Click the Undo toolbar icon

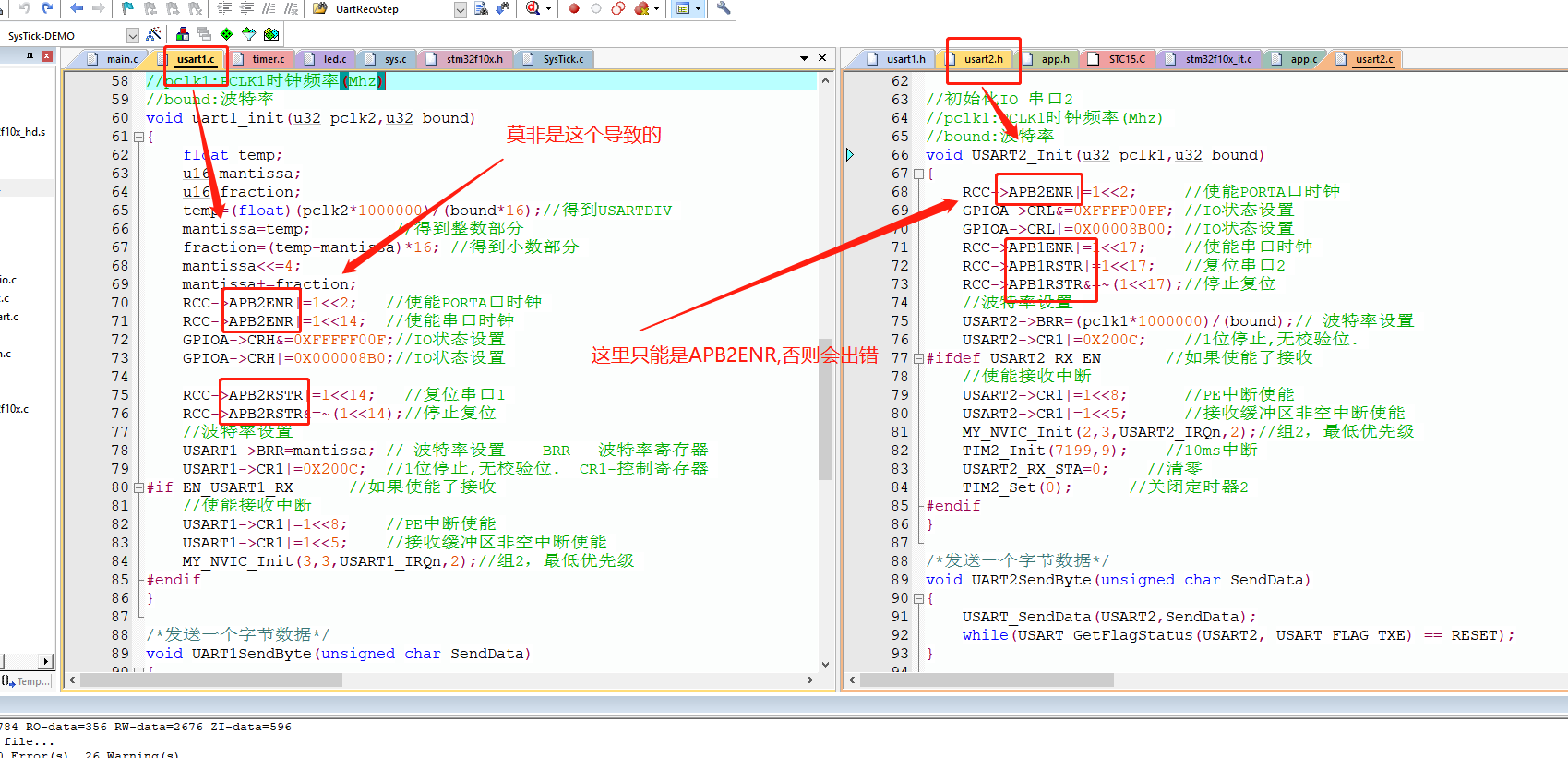[x=25, y=8]
